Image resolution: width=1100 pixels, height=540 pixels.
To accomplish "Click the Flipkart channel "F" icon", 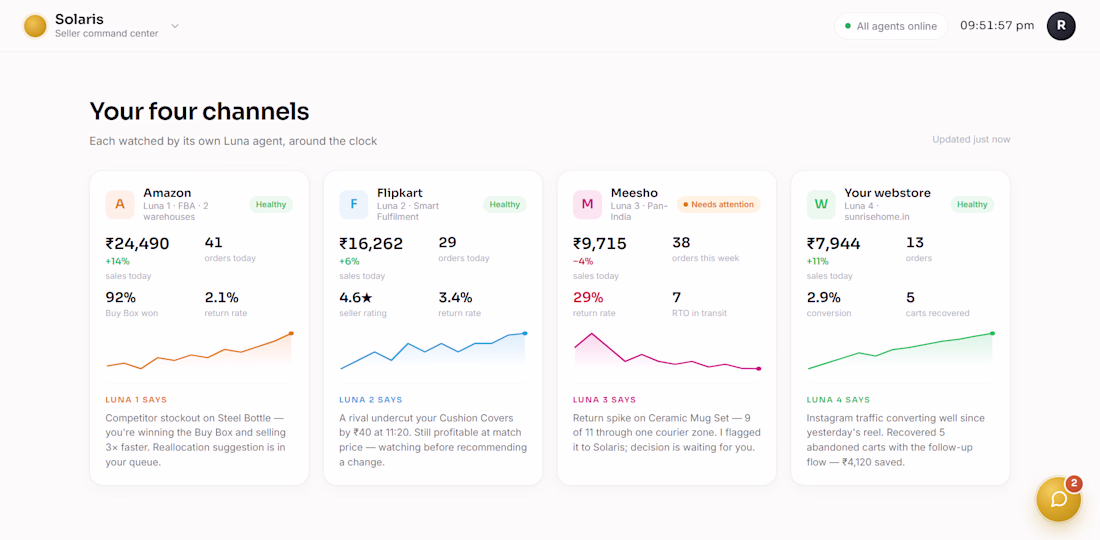I will tap(354, 204).
